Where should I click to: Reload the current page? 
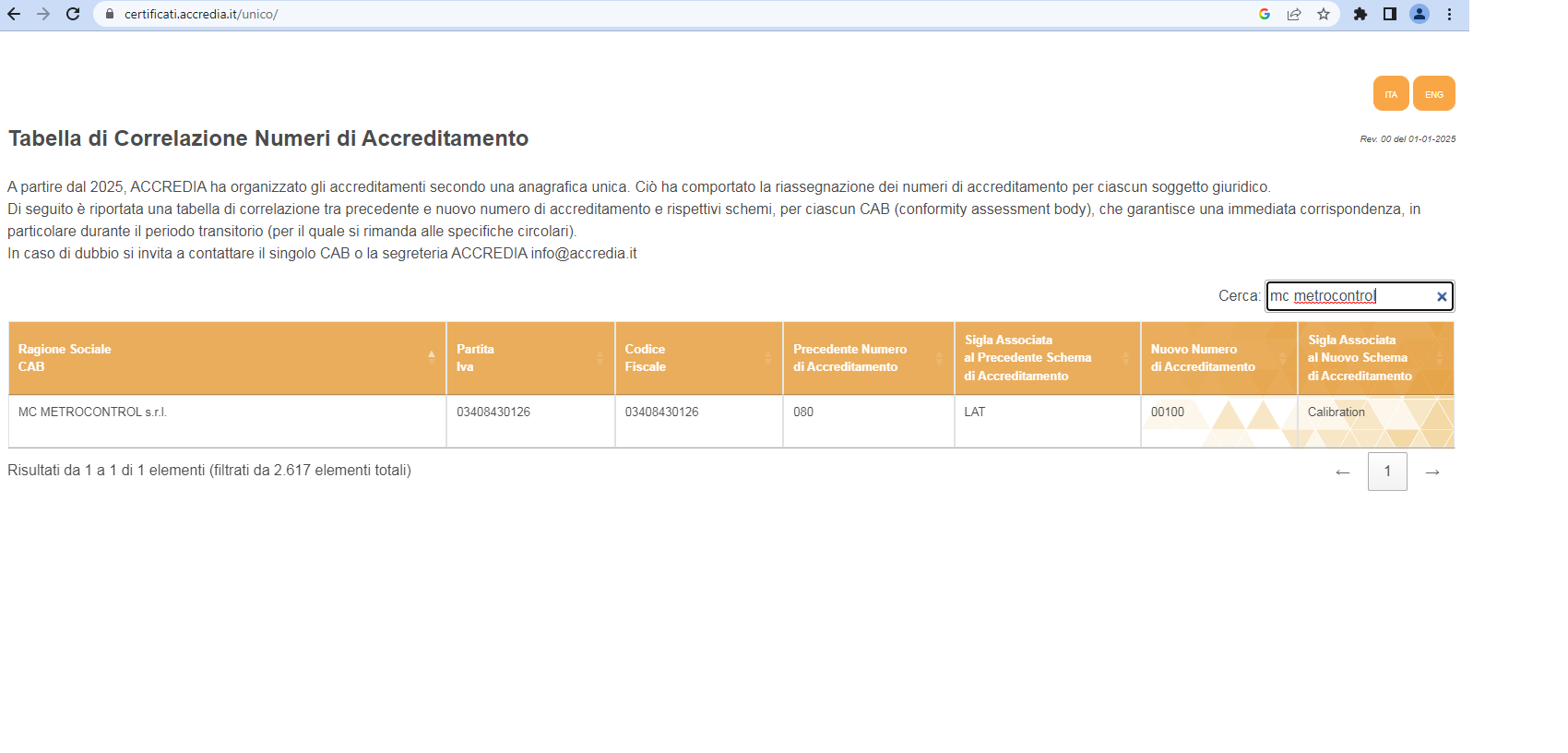click(73, 14)
